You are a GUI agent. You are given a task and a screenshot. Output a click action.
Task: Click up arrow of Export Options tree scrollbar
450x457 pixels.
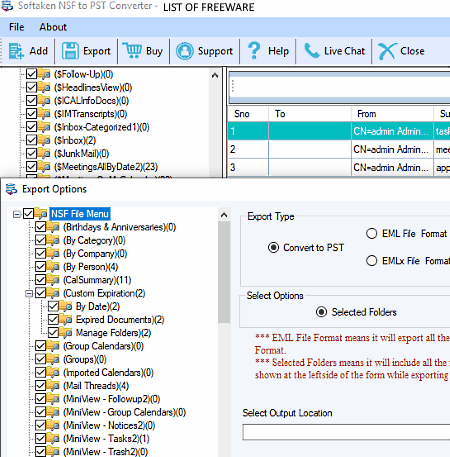point(224,215)
